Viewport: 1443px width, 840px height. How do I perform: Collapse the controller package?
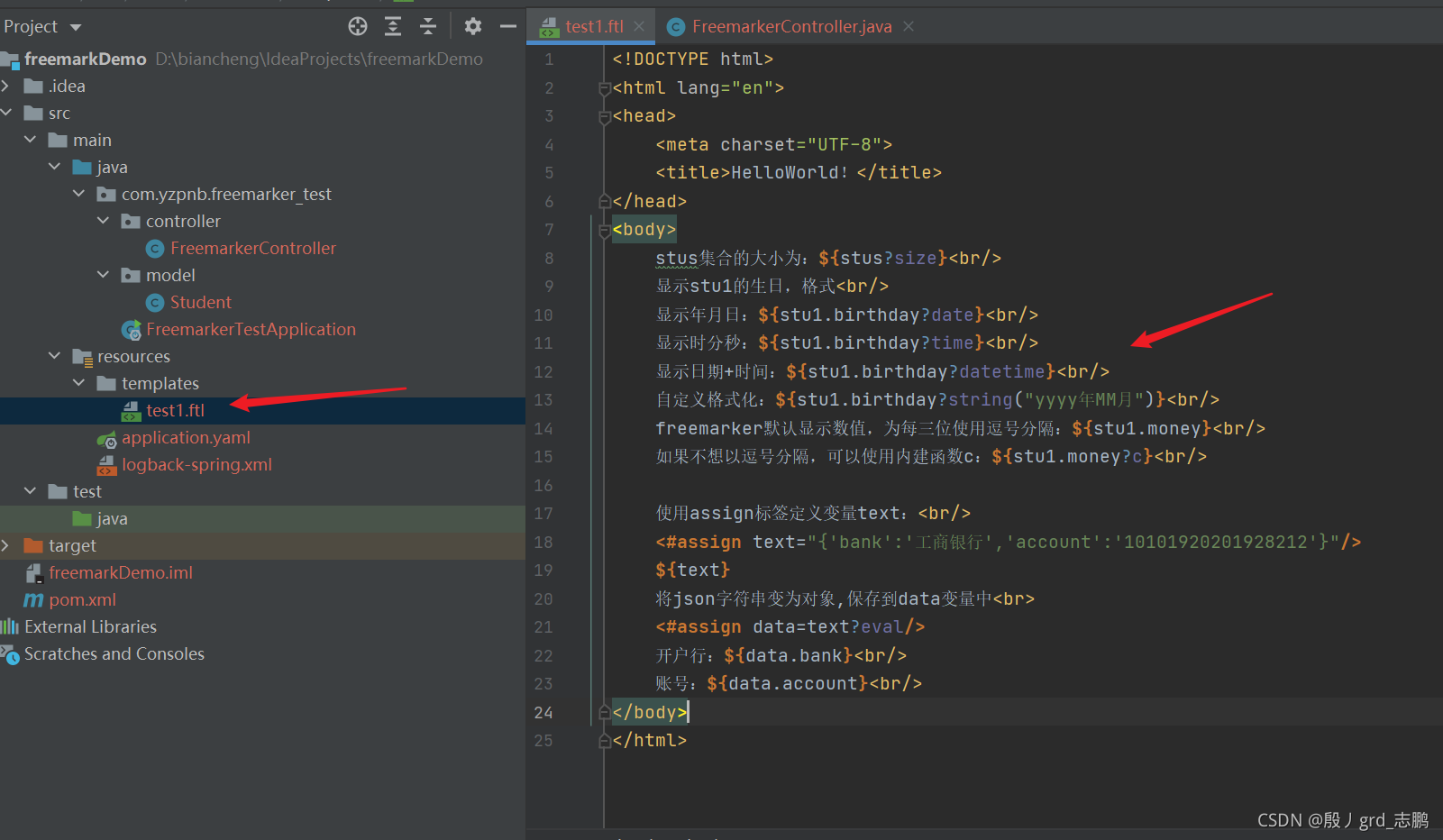(x=104, y=221)
